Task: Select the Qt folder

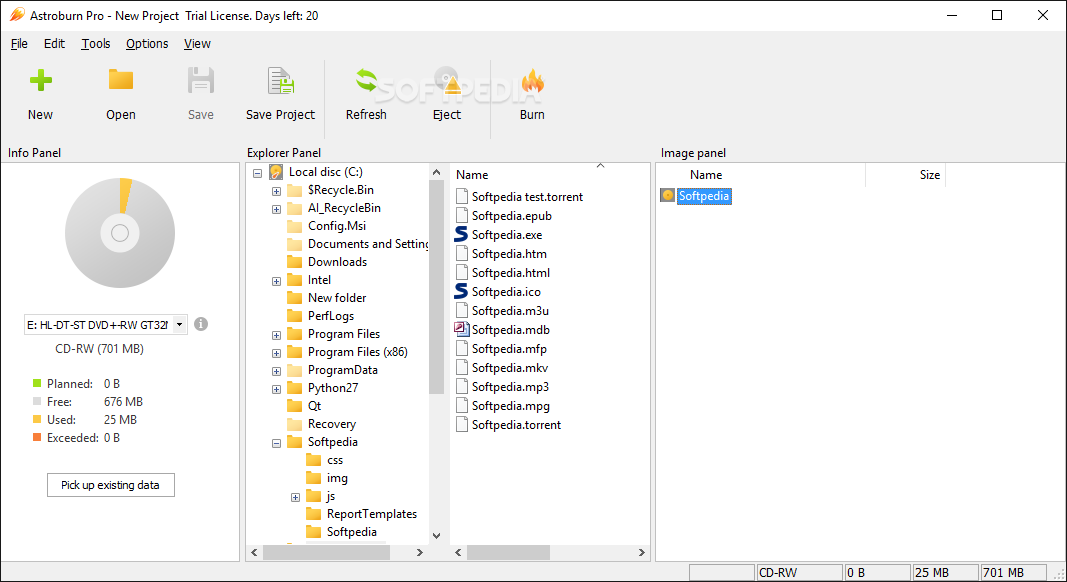Action: 314,406
